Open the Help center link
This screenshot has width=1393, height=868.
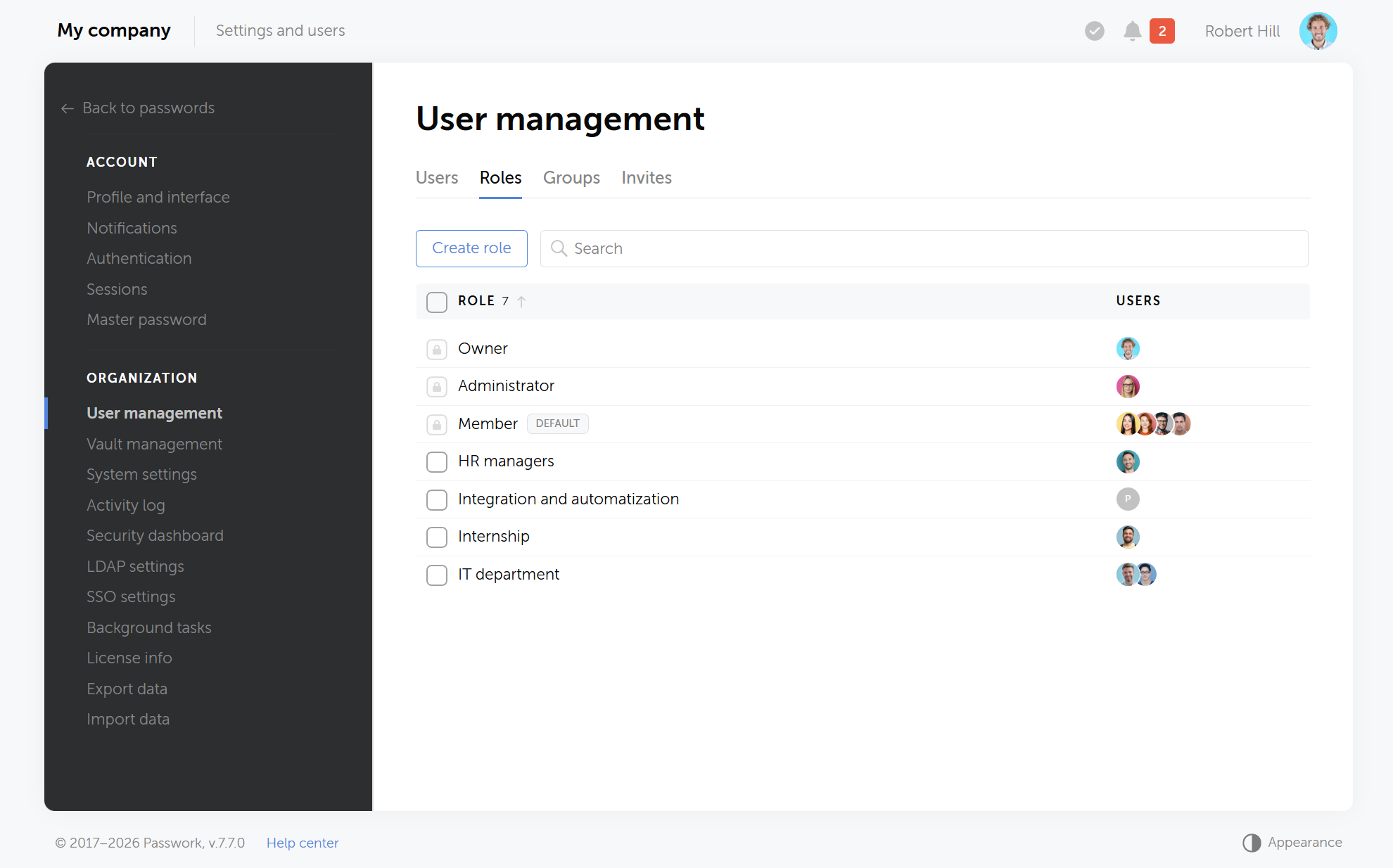303,843
